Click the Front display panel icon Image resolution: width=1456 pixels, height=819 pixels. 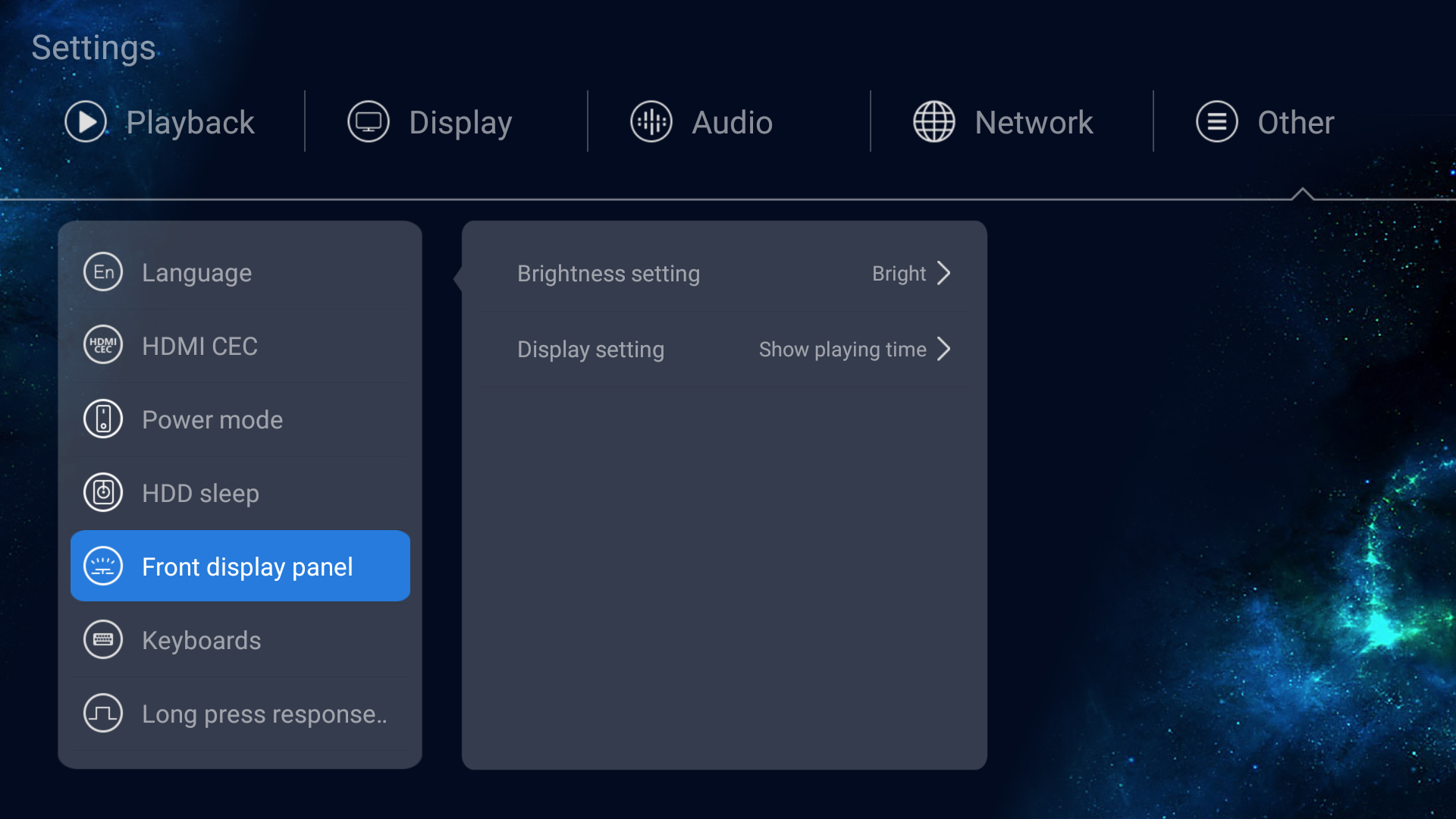[103, 566]
